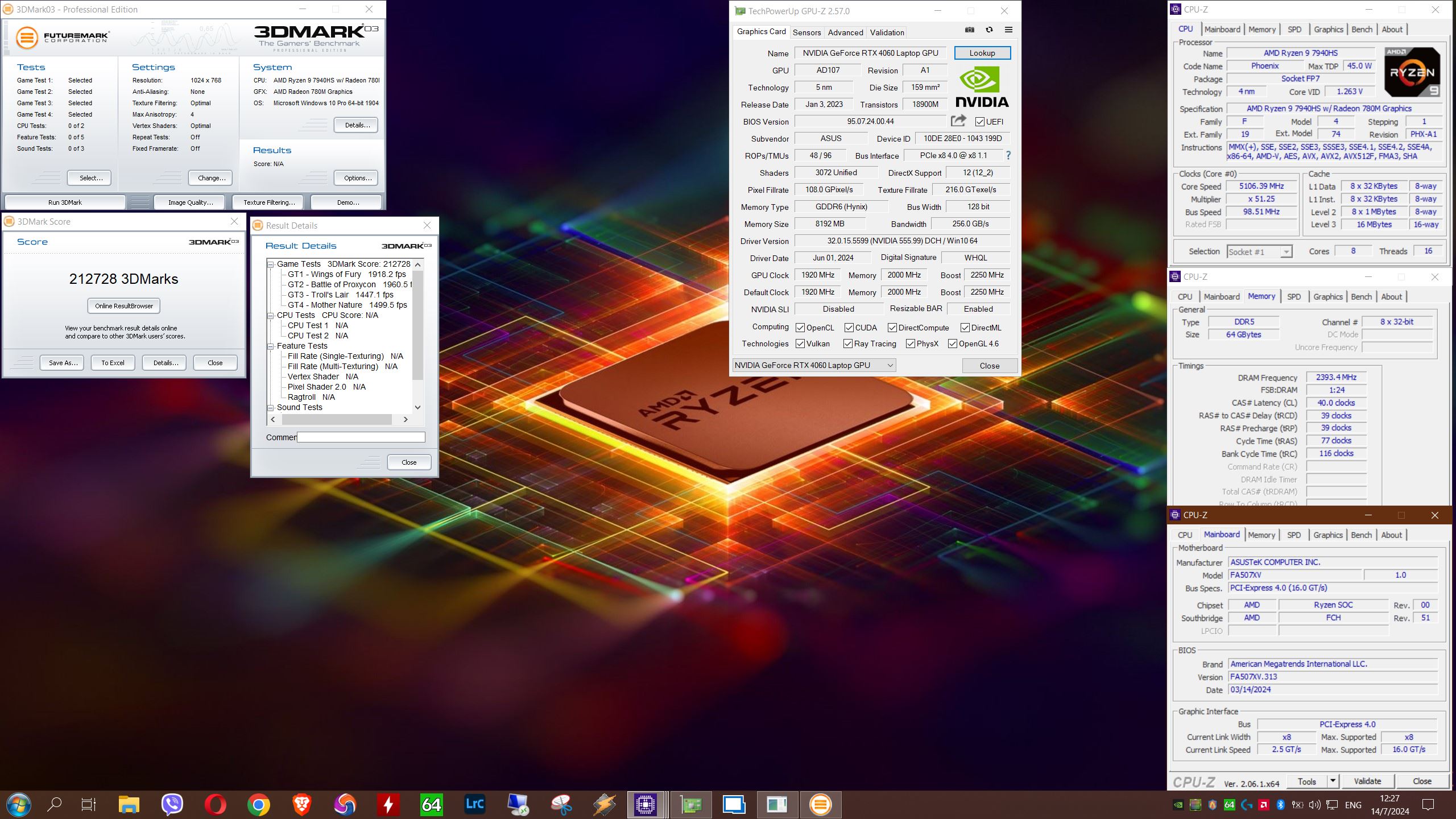
Task: Open the Windows notification center icon
Action: click(x=1429, y=805)
